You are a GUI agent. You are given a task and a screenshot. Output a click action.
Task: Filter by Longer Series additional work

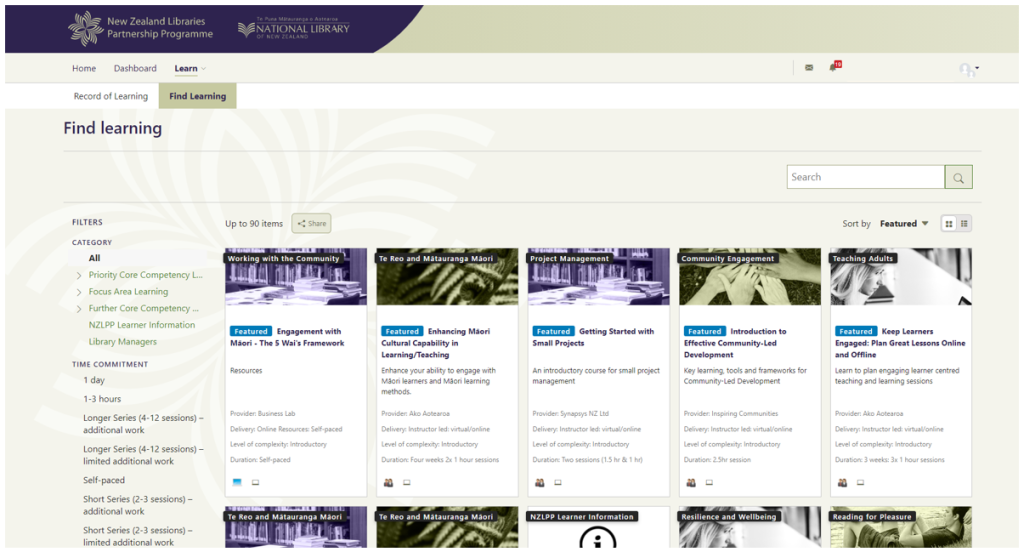[143, 424]
